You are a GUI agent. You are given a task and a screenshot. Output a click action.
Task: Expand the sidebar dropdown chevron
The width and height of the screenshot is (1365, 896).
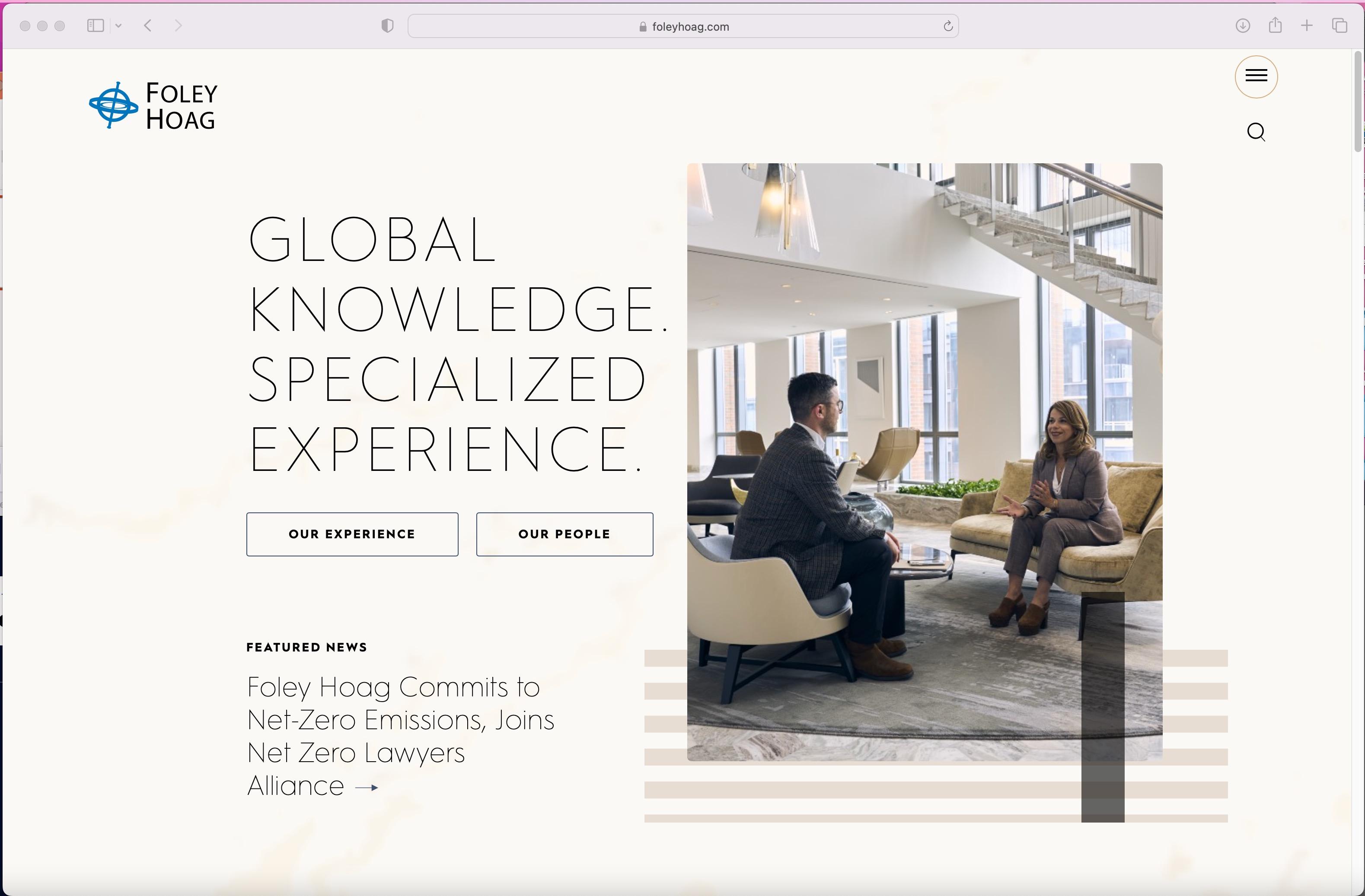pos(119,26)
